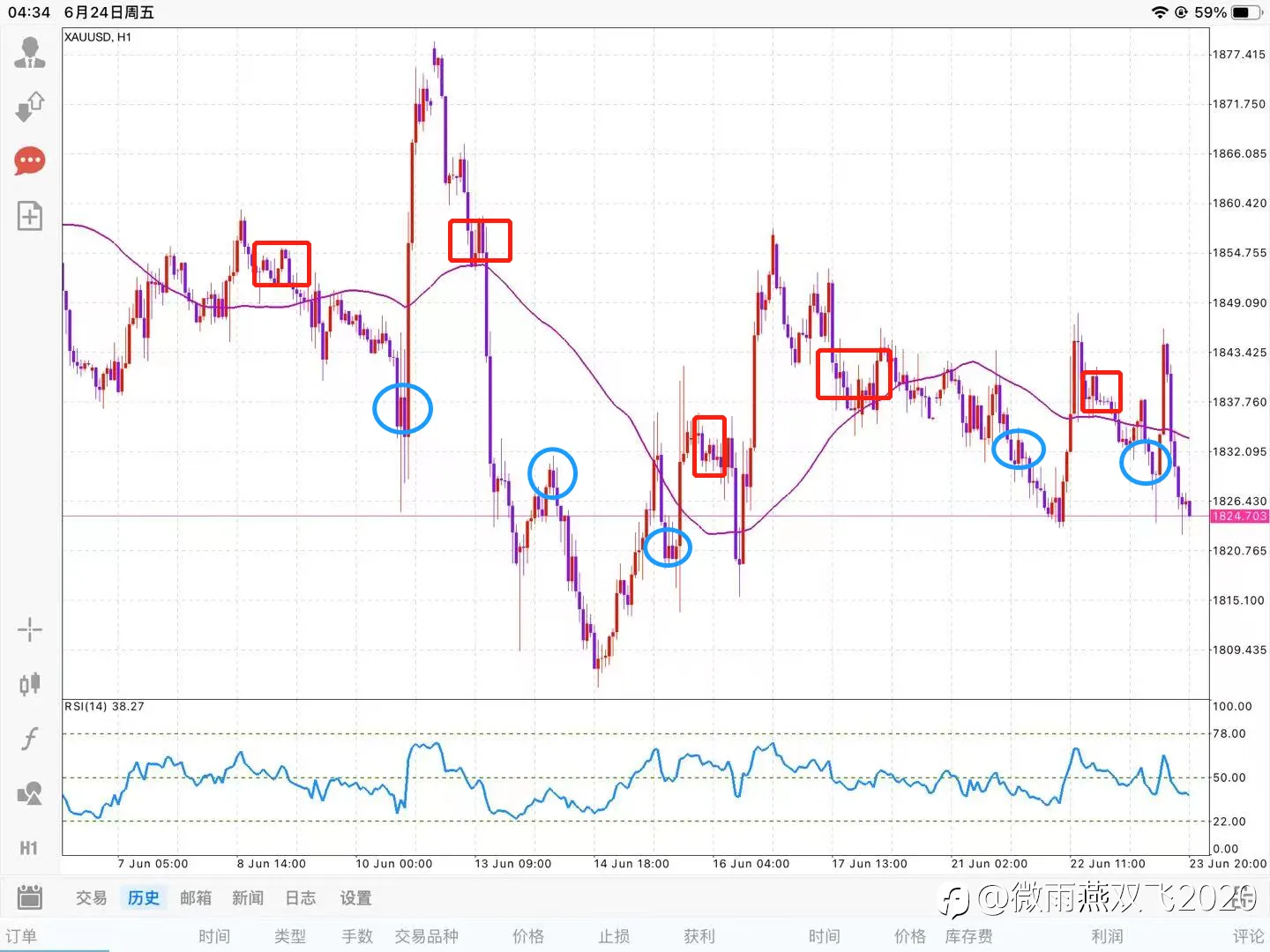Sort by the 订单 column header
The image size is (1270, 952).
coord(21,936)
